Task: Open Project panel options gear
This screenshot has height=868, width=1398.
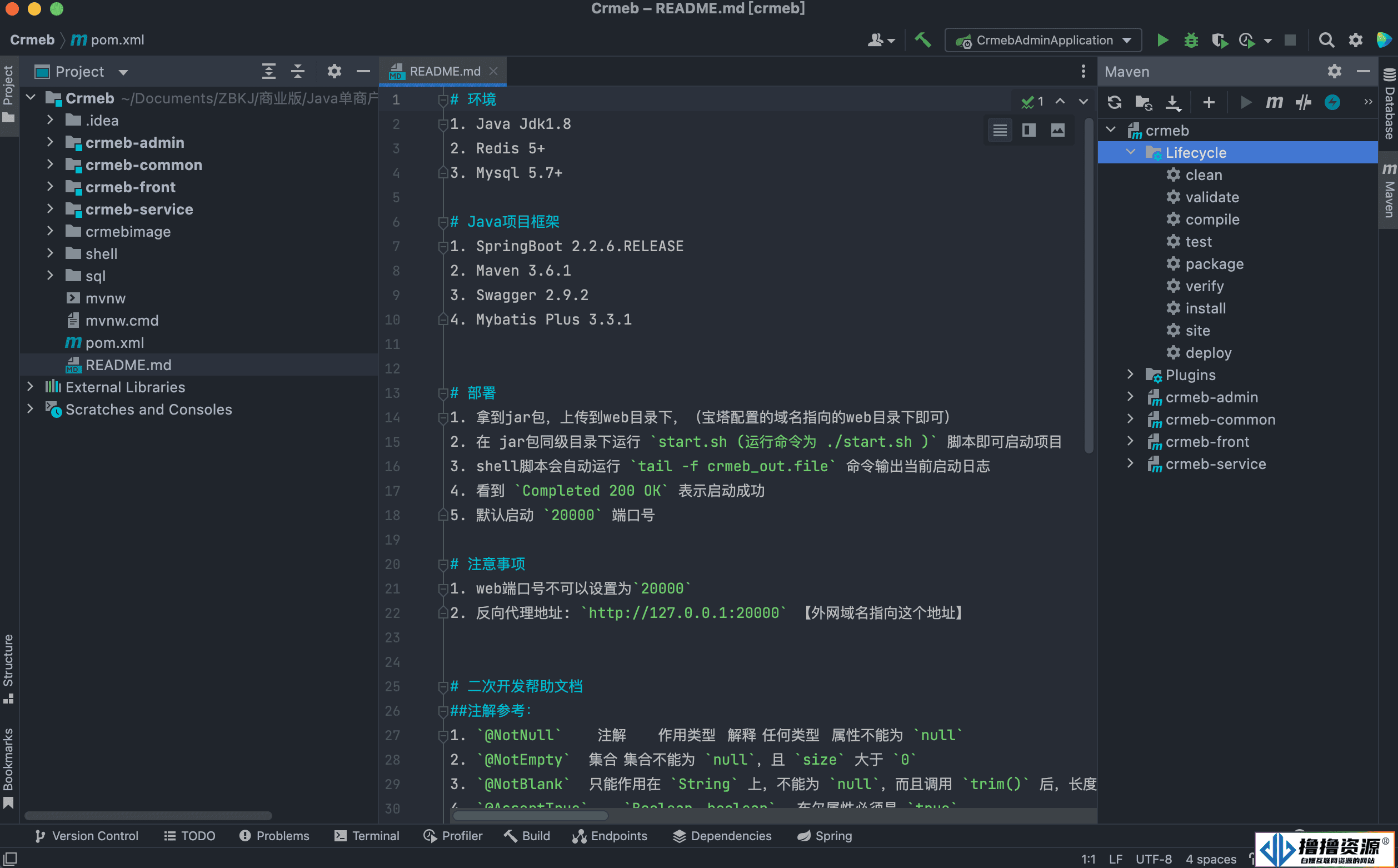Action: [x=334, y=71]
